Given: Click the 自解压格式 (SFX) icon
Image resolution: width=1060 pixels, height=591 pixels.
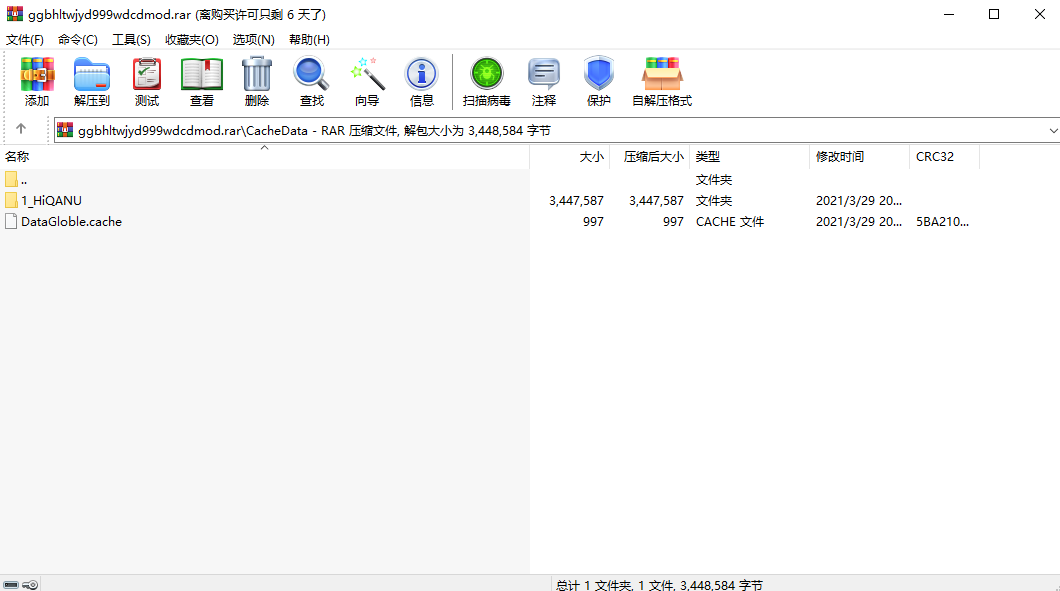Looking at the screenshot, I should [662, 74].
